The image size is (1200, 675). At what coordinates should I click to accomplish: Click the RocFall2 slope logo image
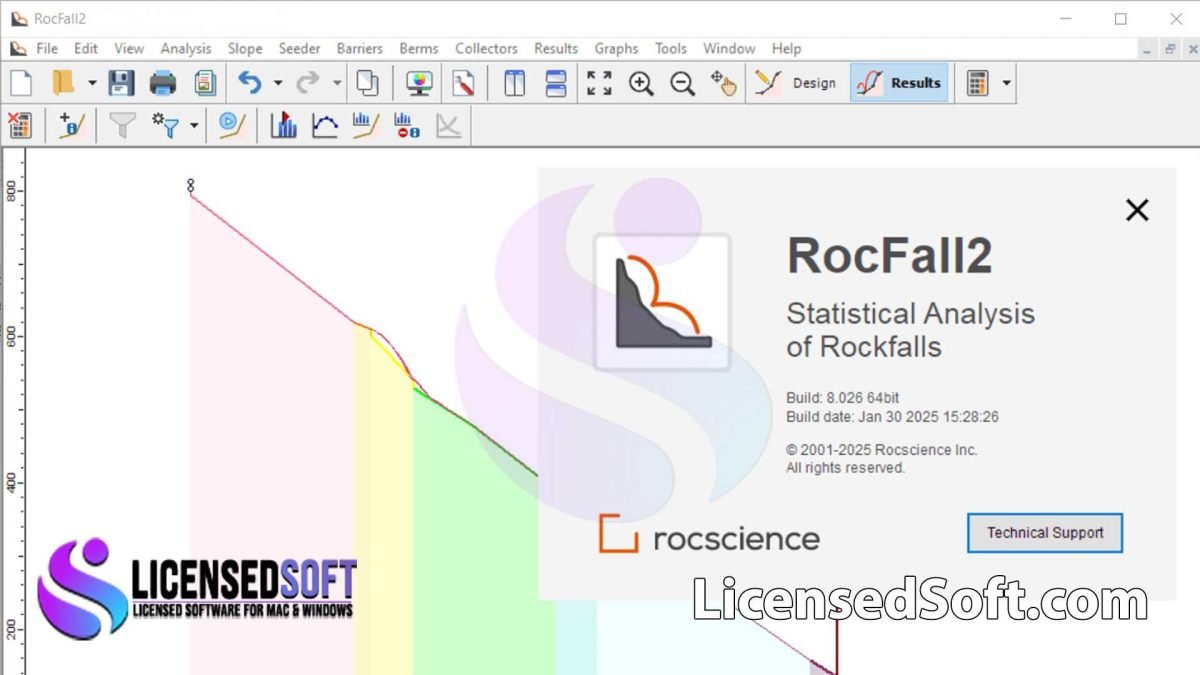[x=662, y=302]
